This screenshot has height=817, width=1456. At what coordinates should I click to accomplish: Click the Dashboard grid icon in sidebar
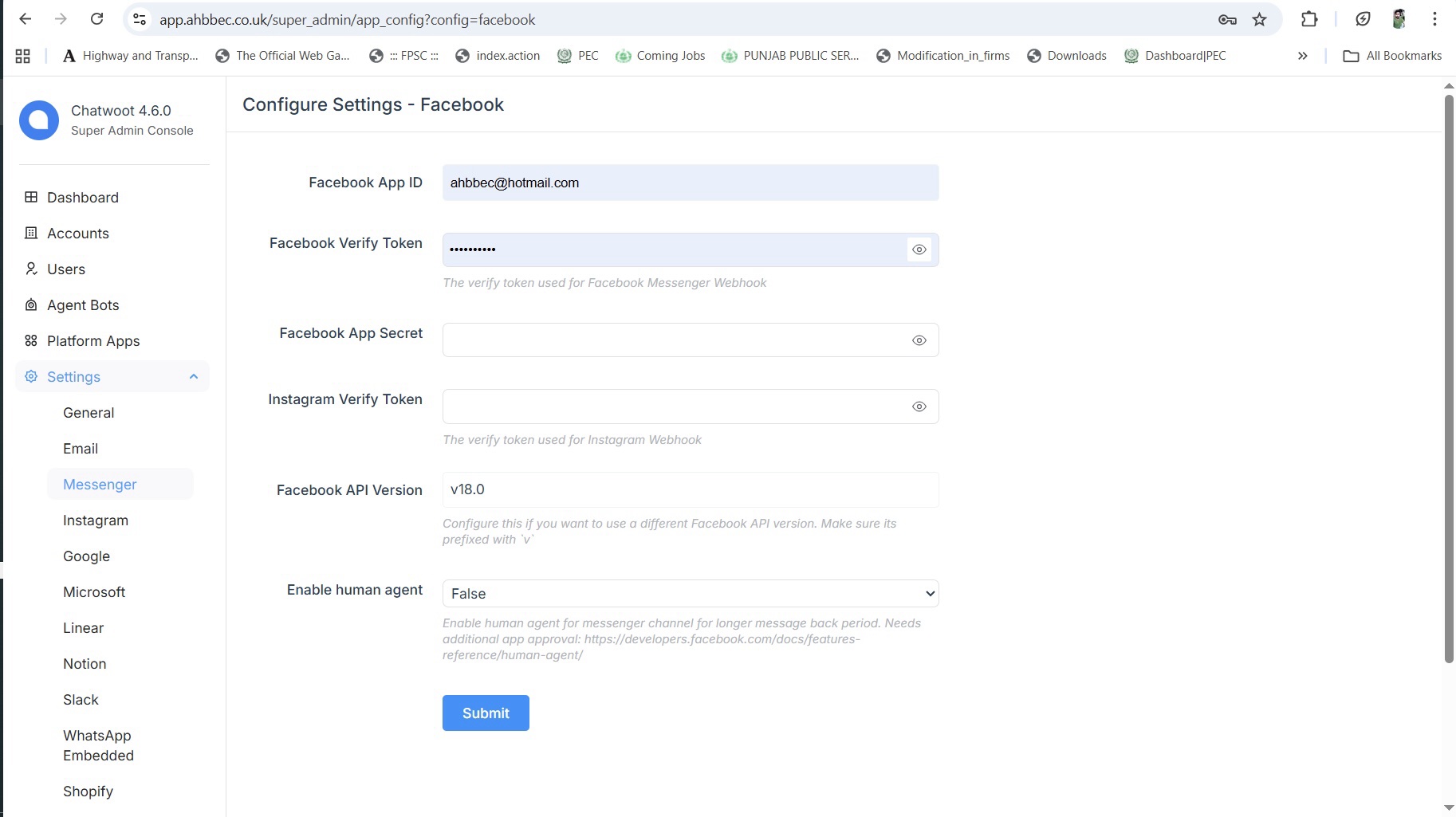[31, 197]
